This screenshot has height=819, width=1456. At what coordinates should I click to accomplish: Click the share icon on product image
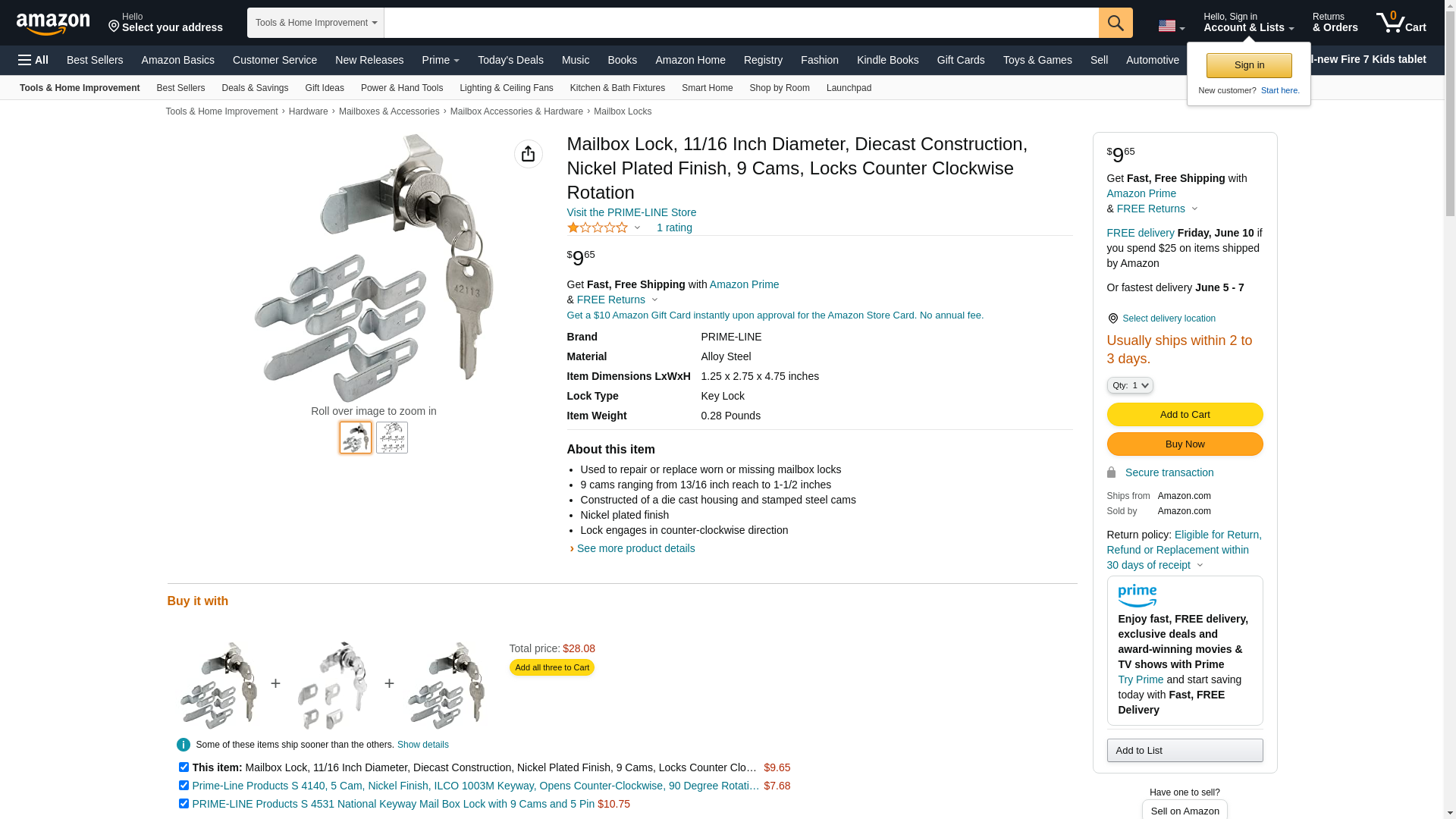[x=529, y=154]
